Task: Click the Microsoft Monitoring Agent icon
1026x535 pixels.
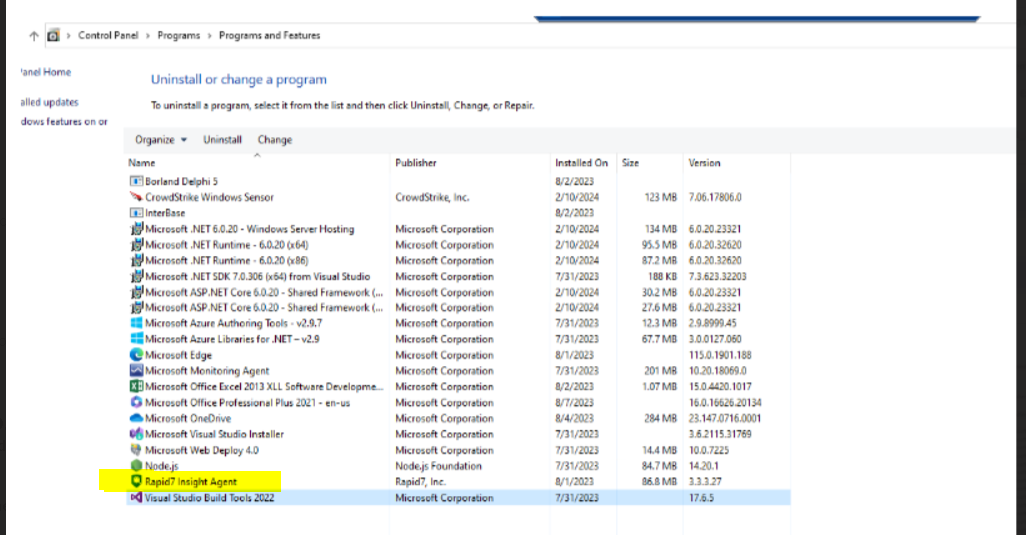Action: point(136,370)
